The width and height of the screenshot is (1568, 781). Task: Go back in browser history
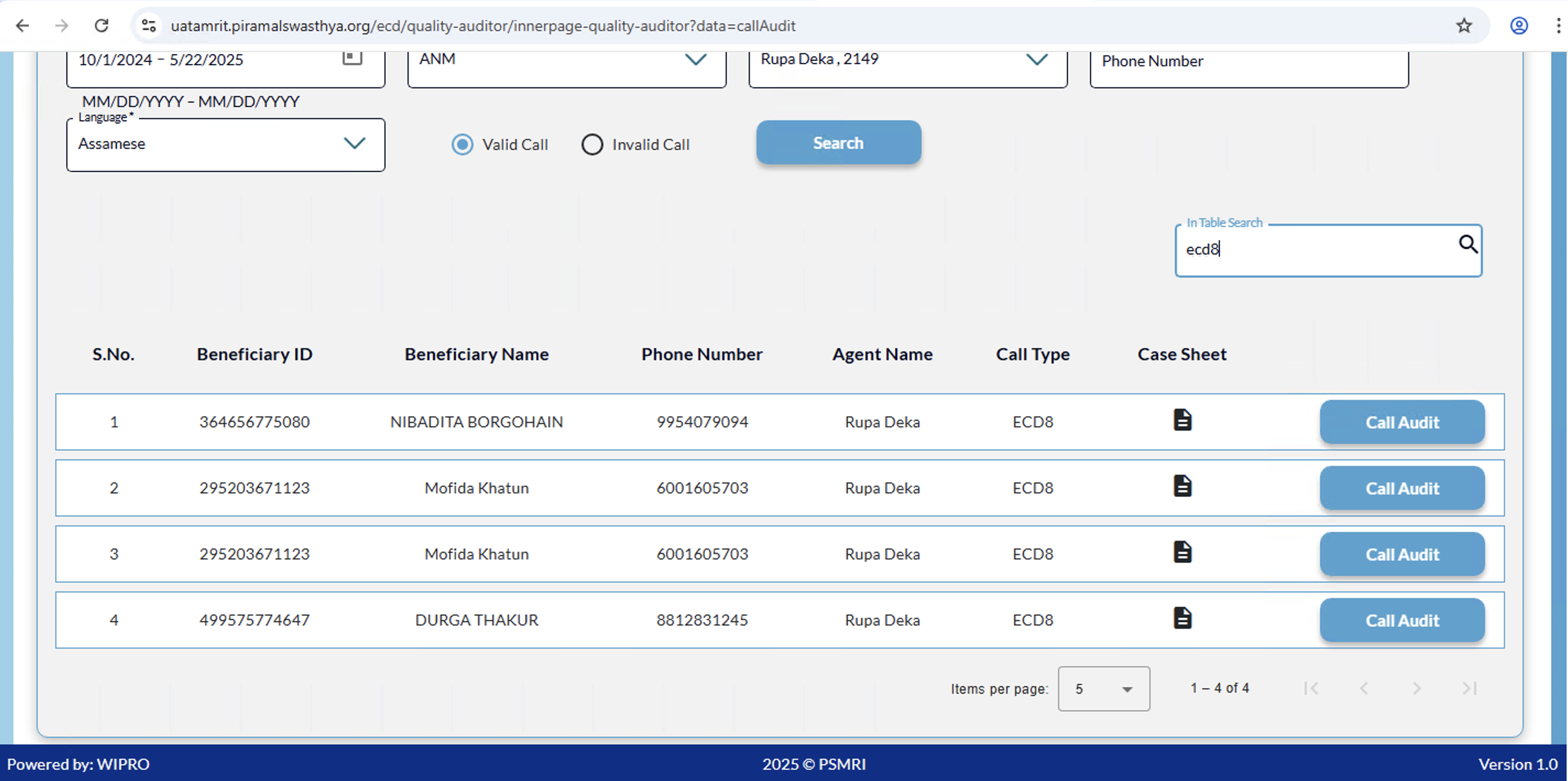click(23, 25)
